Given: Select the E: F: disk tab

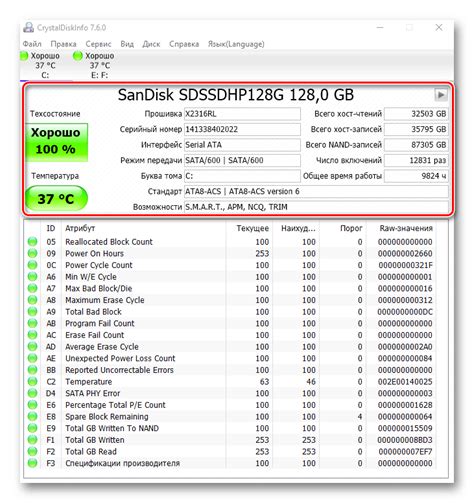Looking at the screenshot, I should click(x=99, y=65).
